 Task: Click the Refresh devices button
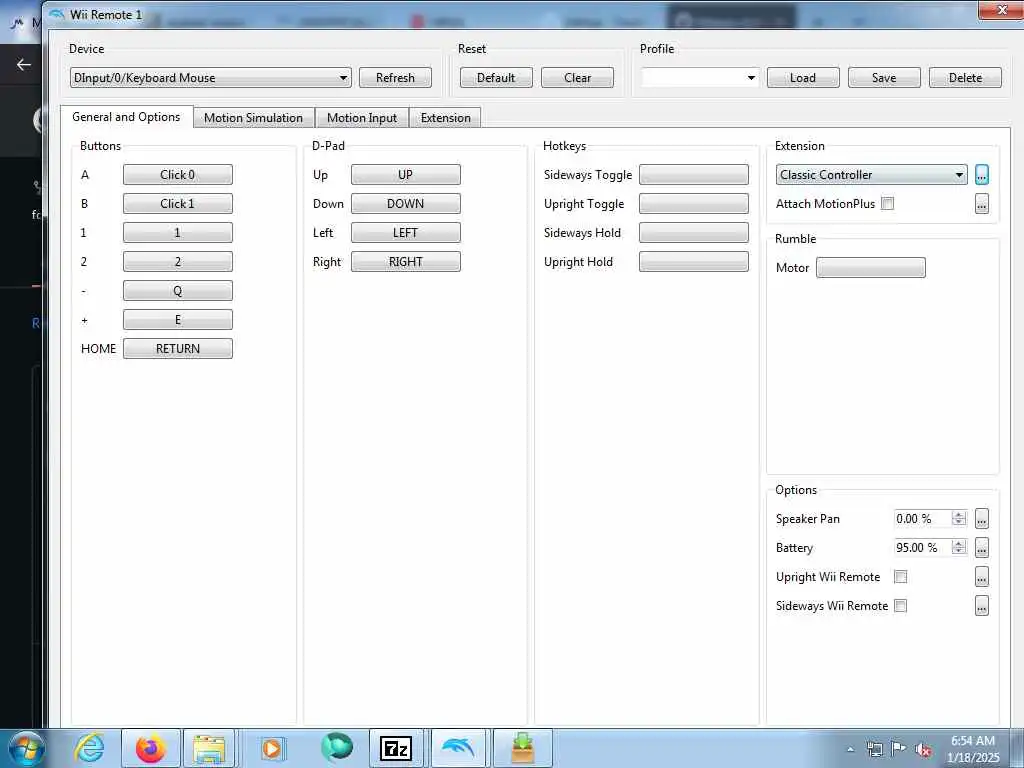tap(395, 78)
